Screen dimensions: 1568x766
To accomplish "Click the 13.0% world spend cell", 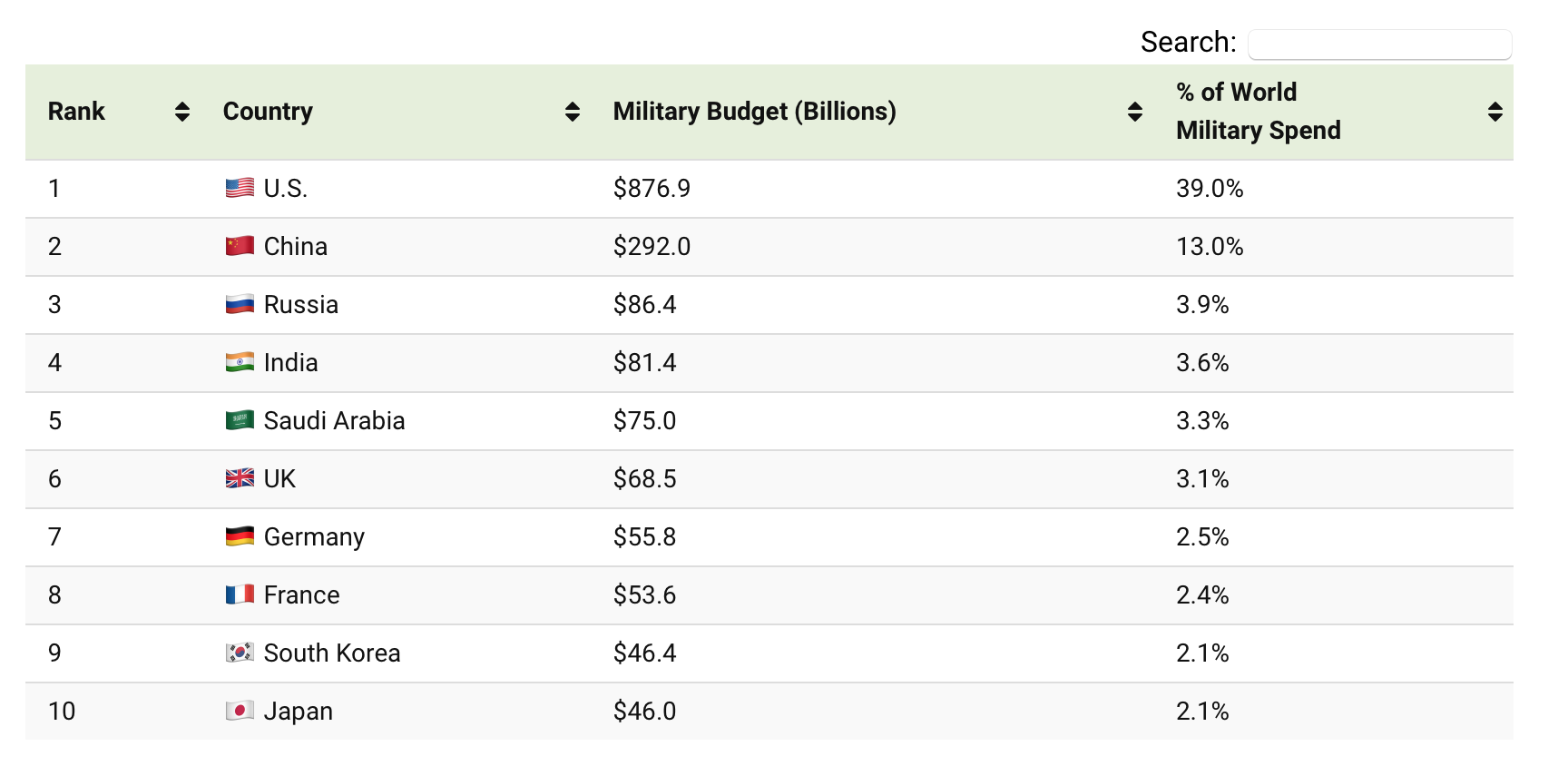I will tap(1210, 247).
